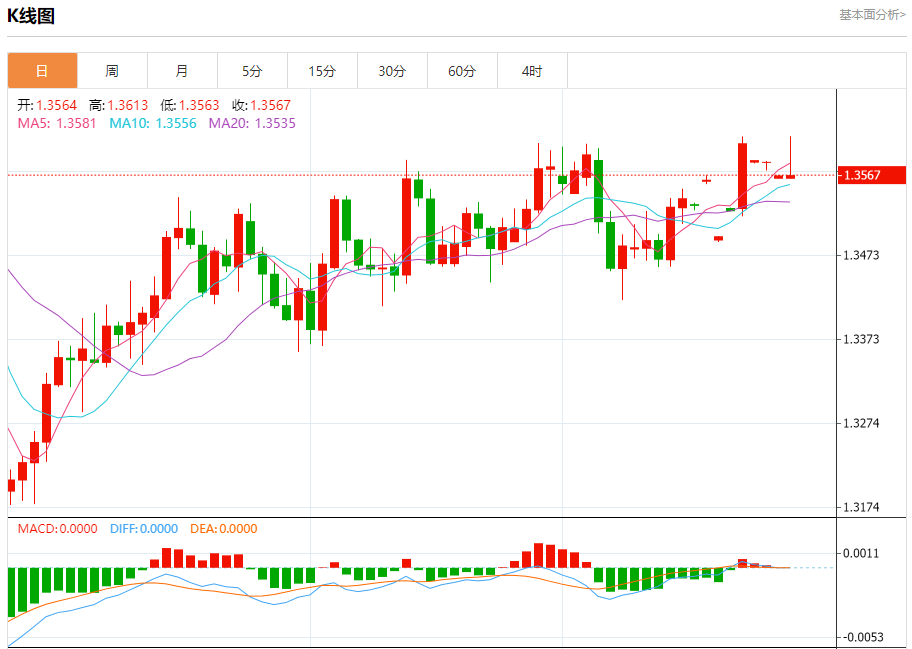Click the red 1.3567 current price tag

(872, 175)
